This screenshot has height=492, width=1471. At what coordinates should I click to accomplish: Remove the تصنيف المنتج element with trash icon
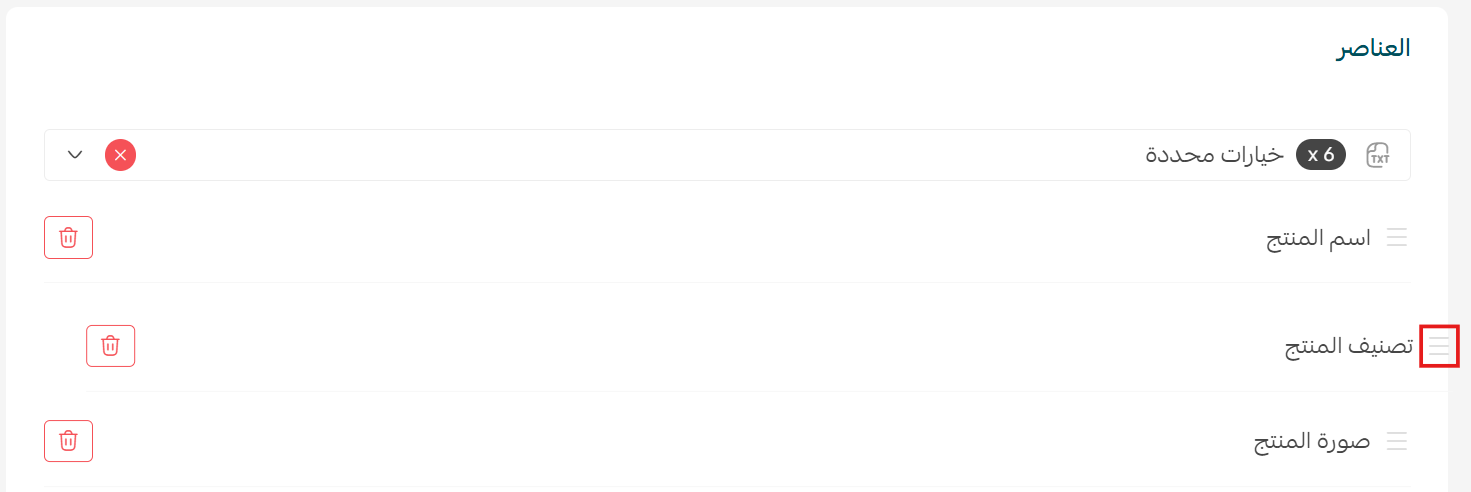[x=110, y=346]
